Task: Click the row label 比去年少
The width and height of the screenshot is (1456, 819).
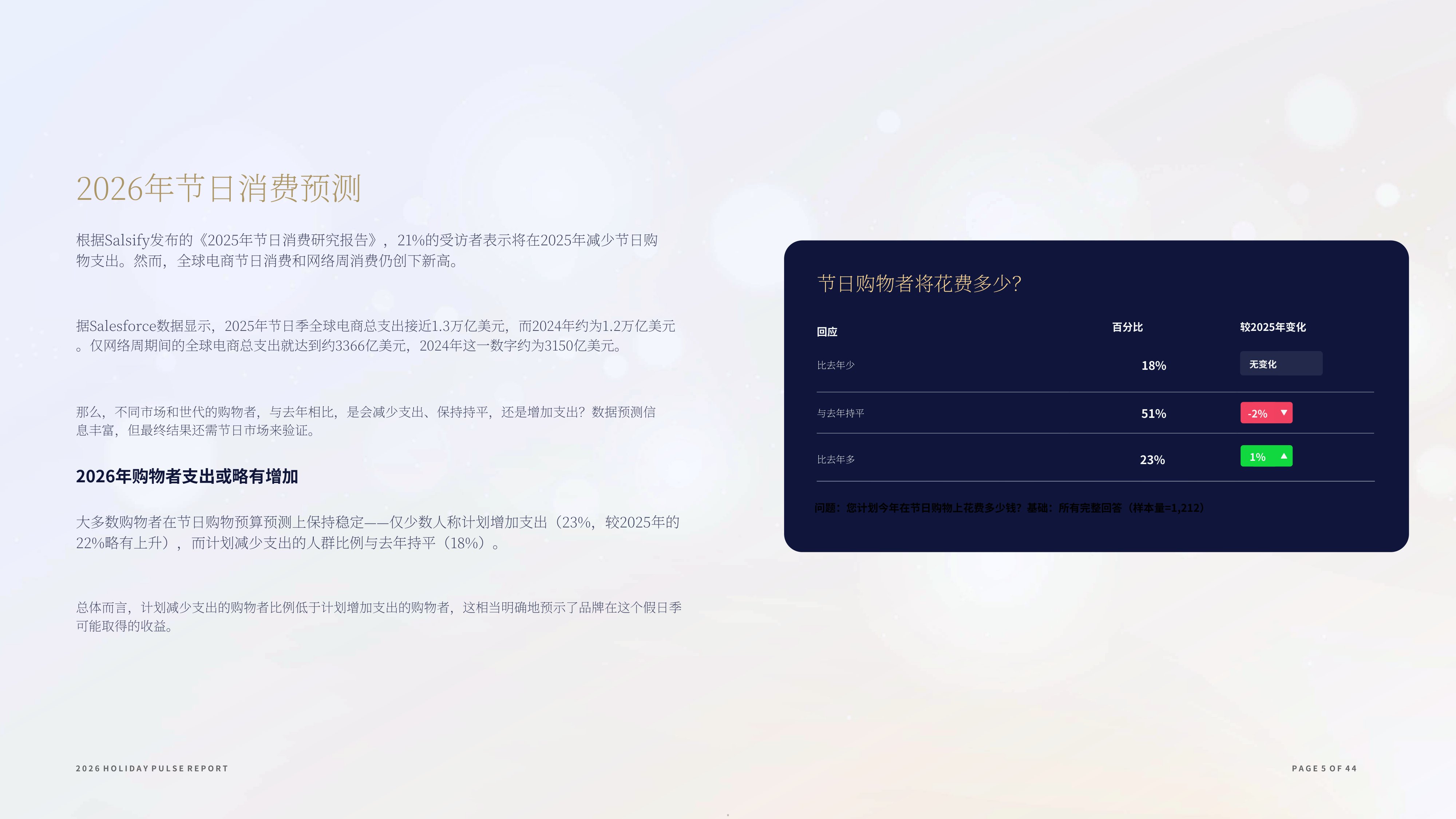Action: coord(835,365)
